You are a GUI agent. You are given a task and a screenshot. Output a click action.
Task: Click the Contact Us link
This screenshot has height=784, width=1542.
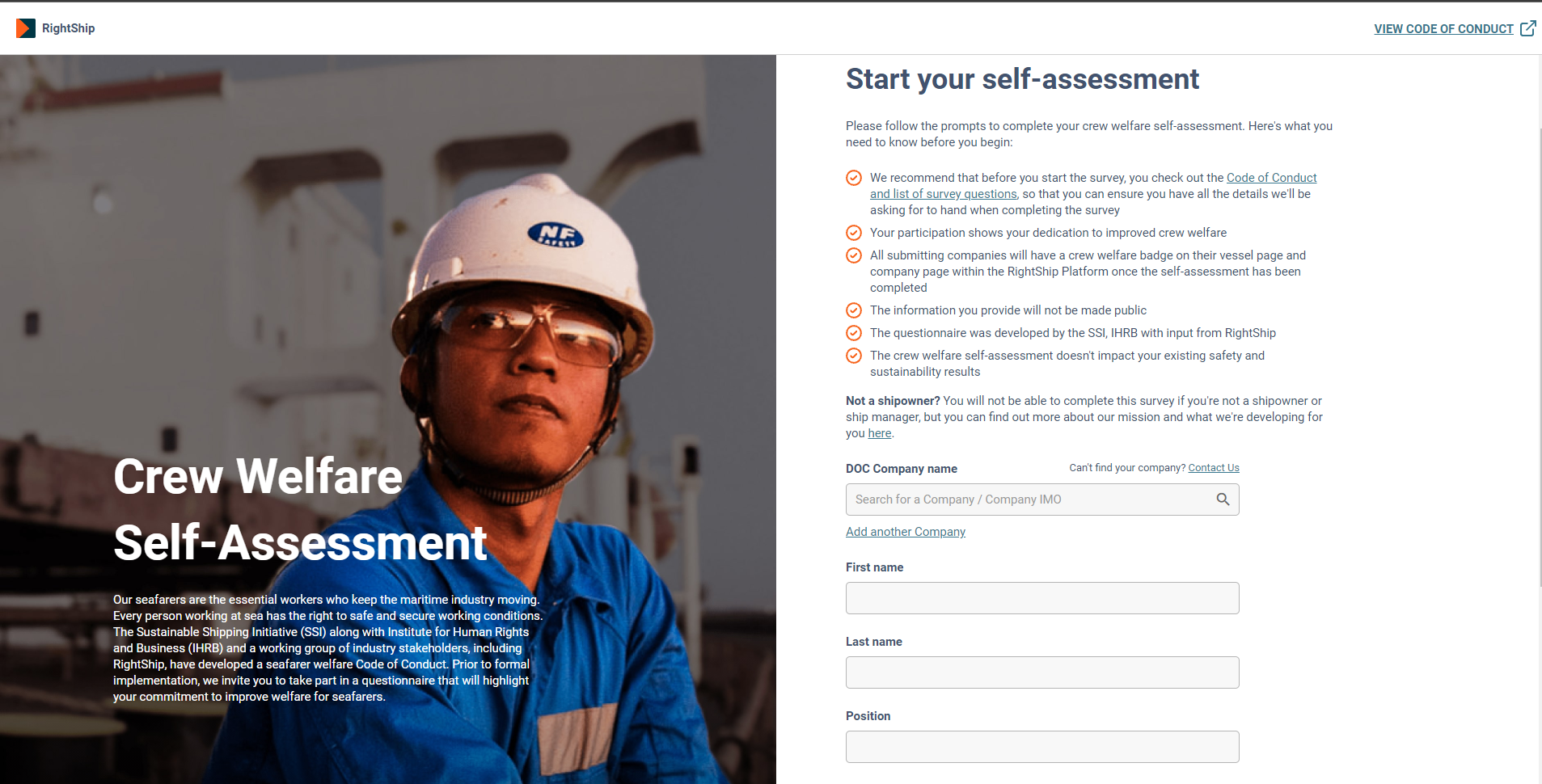click(1213, 468)
